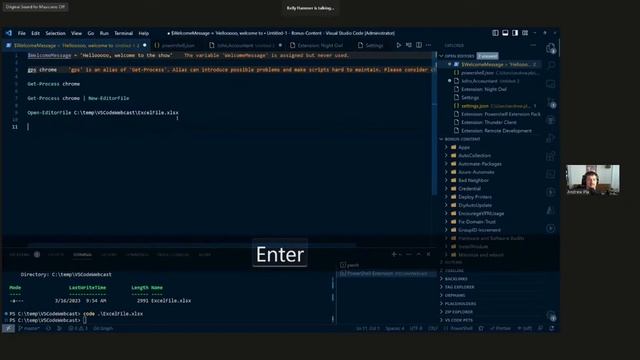Expand the EncourageVPNUsage folder
The height and width of the screenshot is (360, 640).
coord(481,213)
